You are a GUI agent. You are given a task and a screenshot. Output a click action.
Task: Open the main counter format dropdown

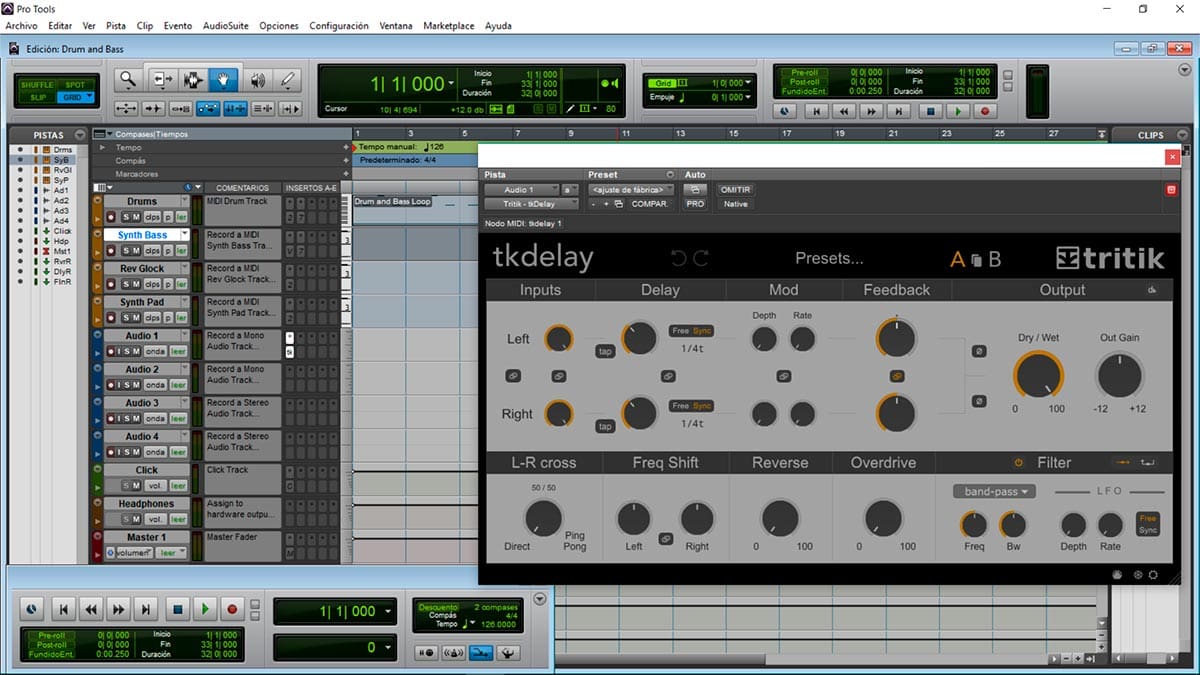pos(453,84)
